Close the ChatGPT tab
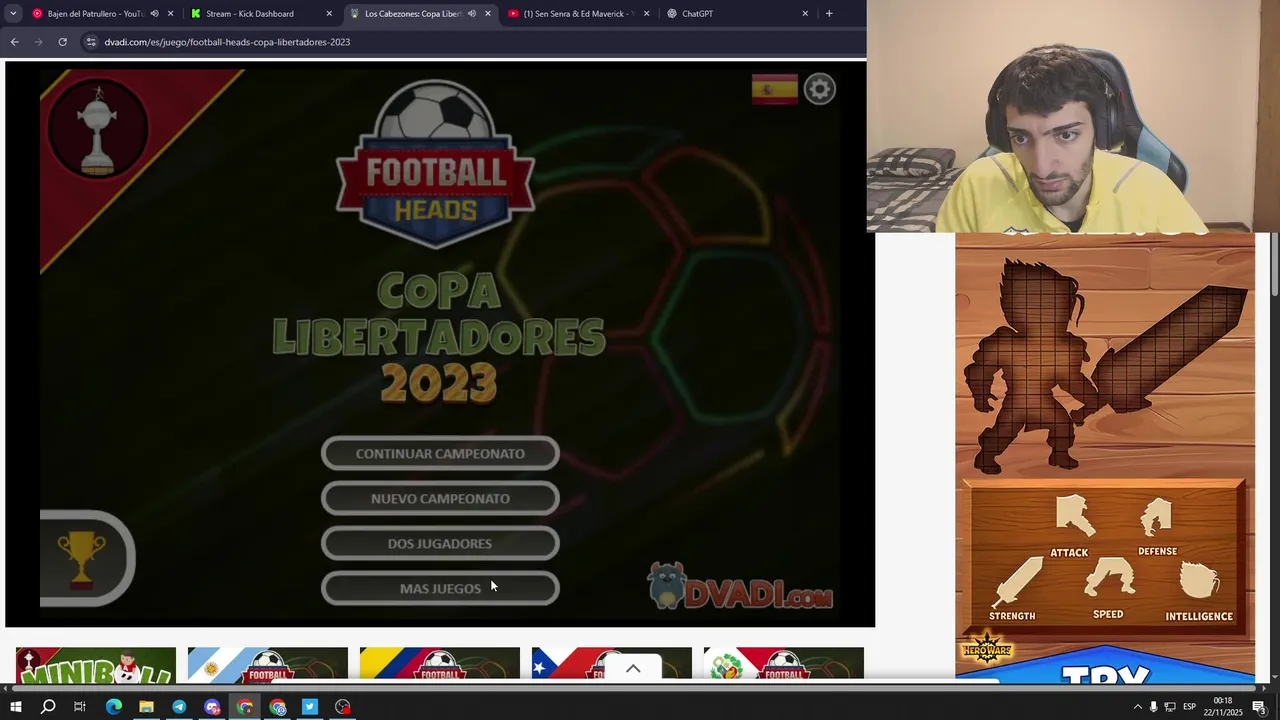Image resolution: width=1280 pixels, height=720 pixels. click(805, 14)
